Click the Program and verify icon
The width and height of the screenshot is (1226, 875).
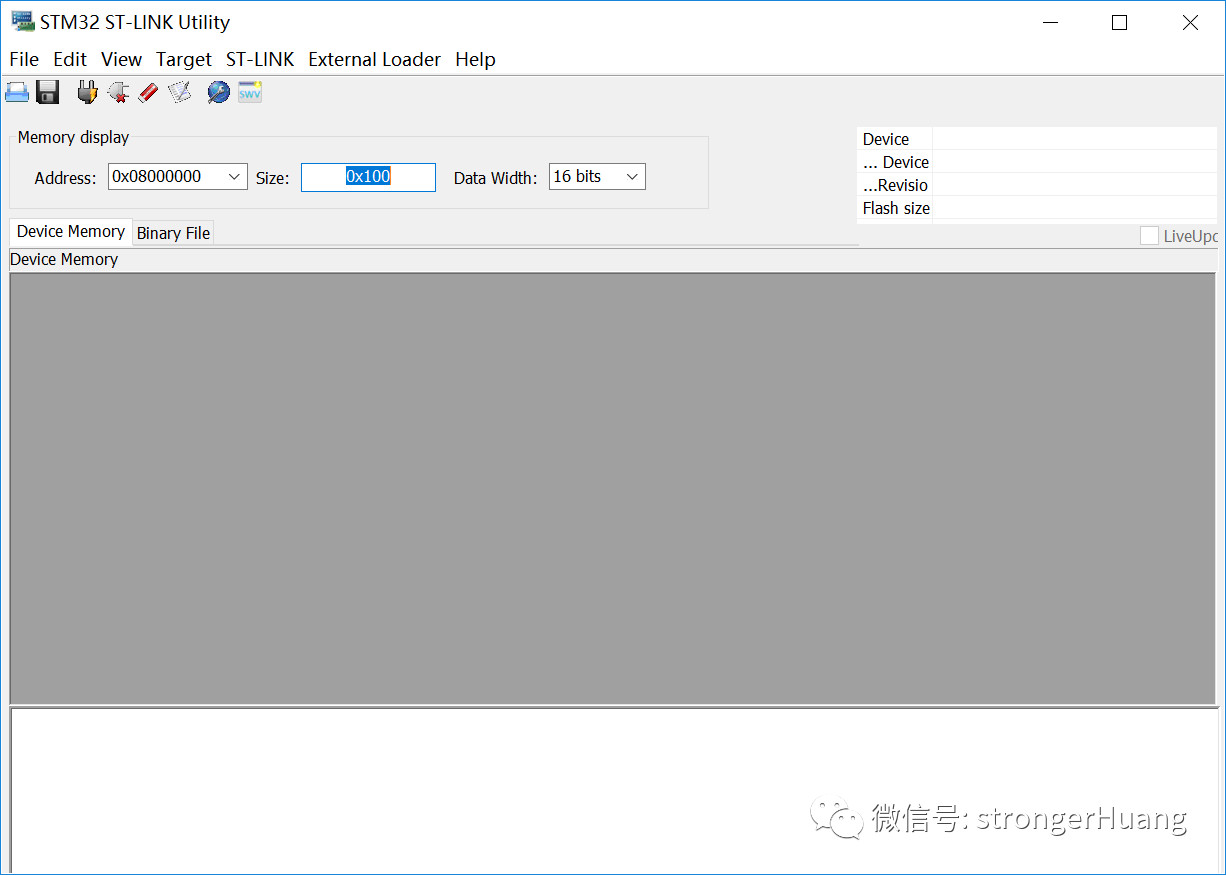(x=179, y=93)
